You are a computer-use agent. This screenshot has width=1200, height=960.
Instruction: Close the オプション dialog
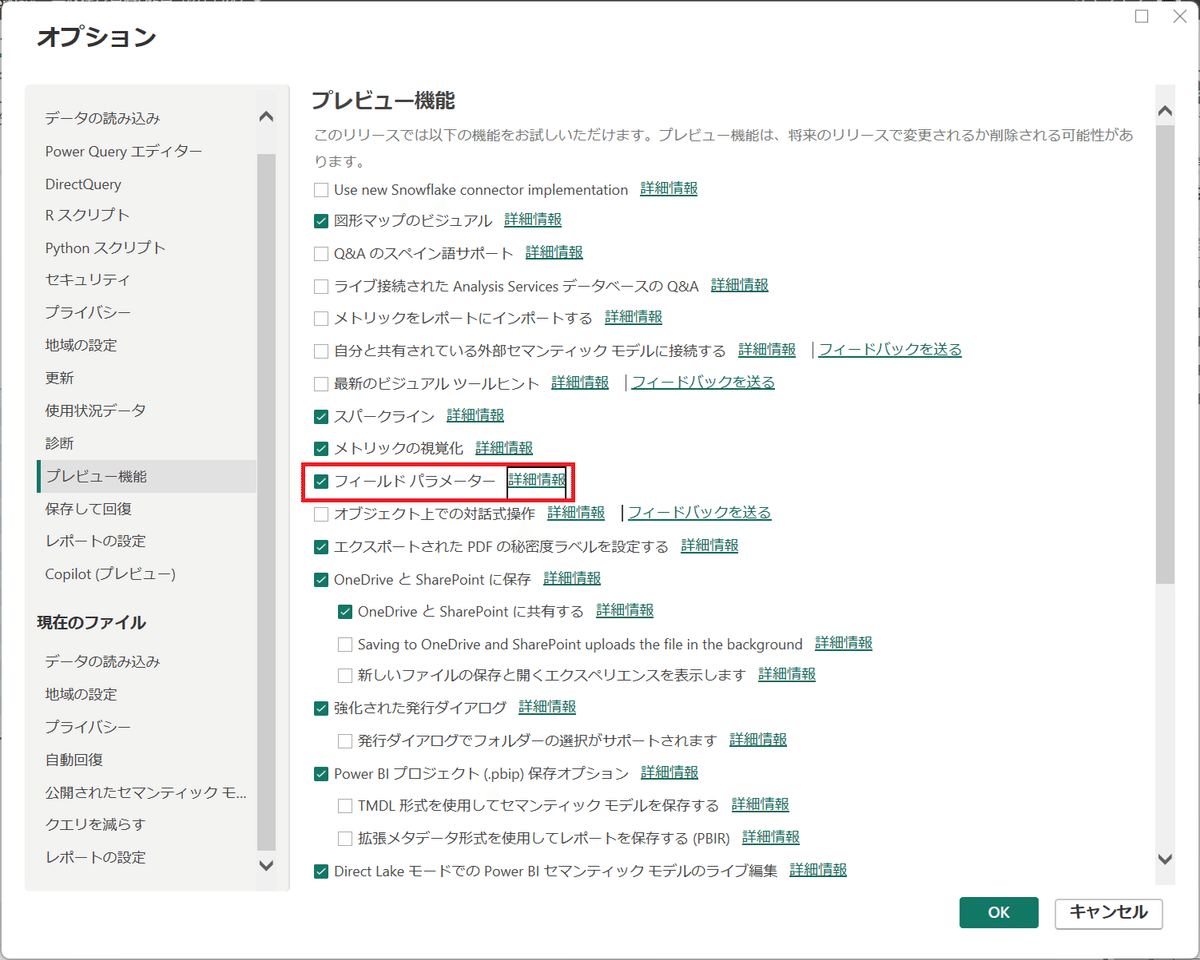pos(1180,17)
